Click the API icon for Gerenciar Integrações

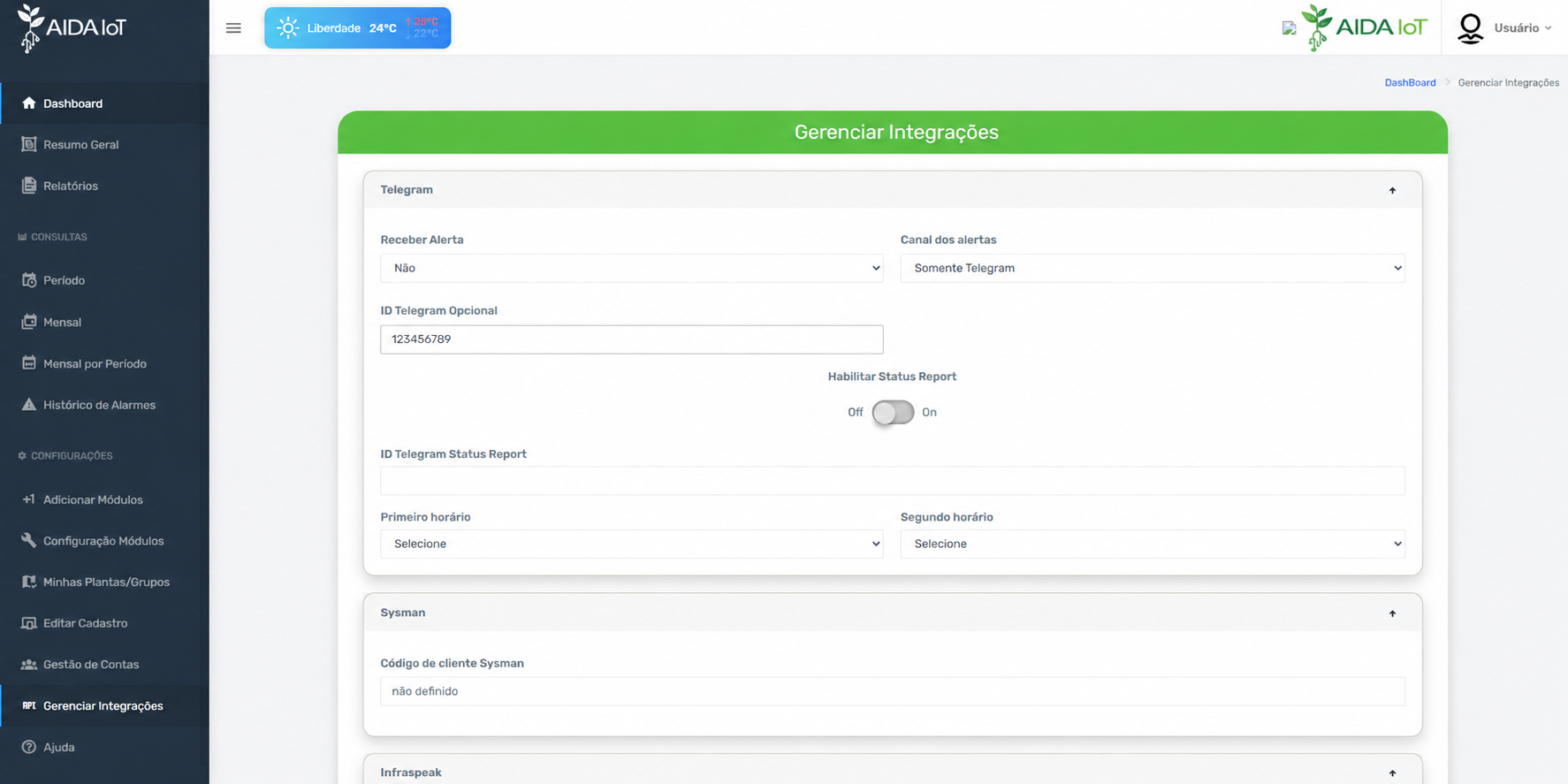coord(29,705)
